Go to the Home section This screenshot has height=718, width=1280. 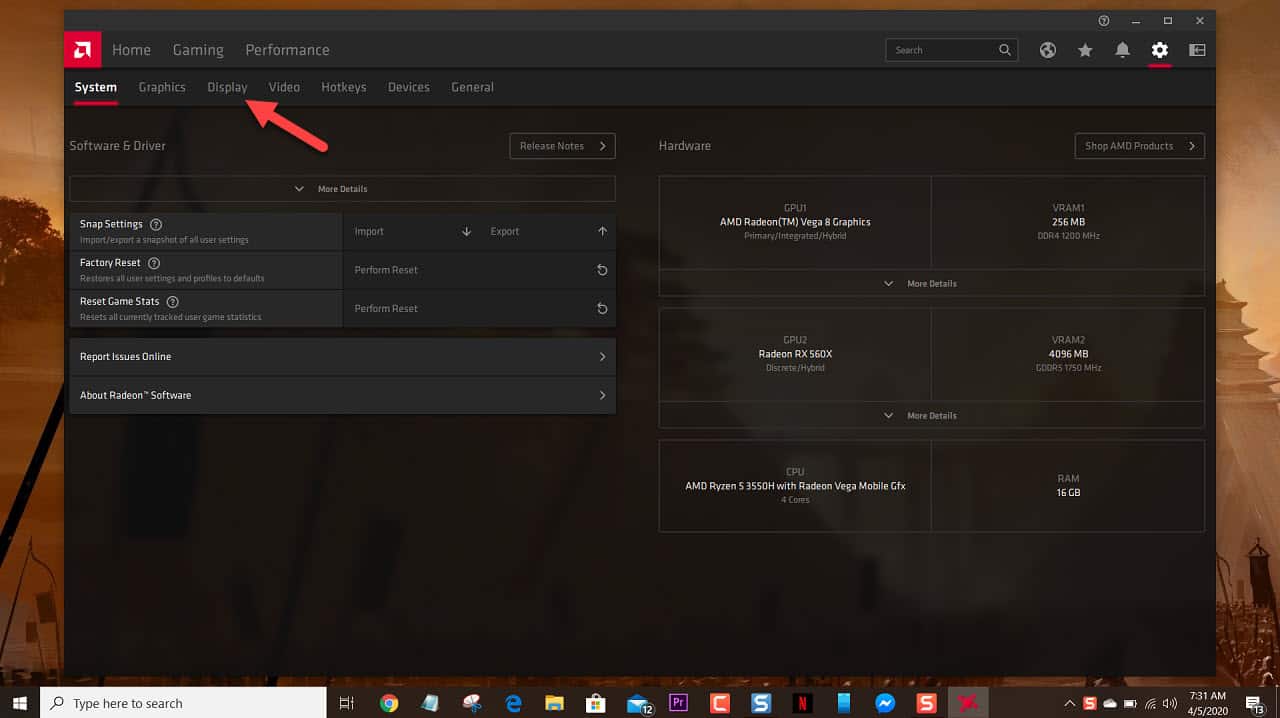(131, 50)
